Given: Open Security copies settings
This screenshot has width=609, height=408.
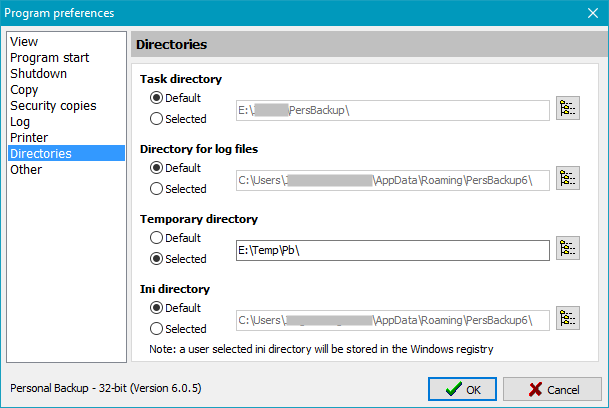Looking at the screenshot, I should [53, 106].
